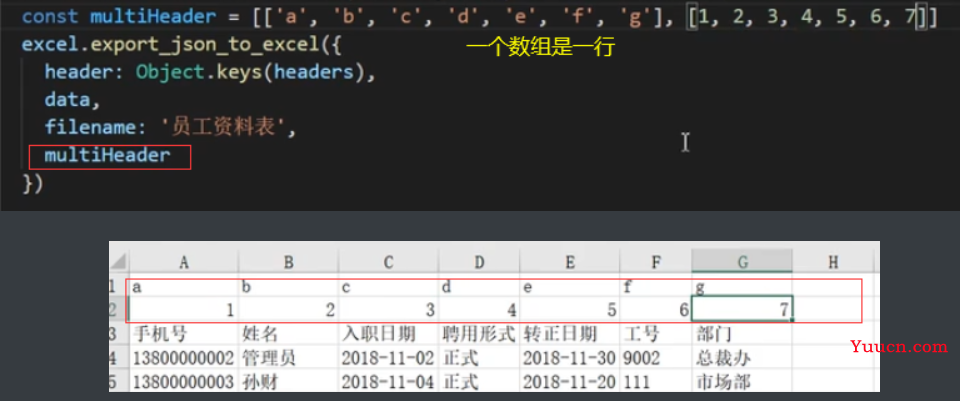960x401 pixels.
Task: Select column B header in the spreadsheet
Action: [288, 263]
